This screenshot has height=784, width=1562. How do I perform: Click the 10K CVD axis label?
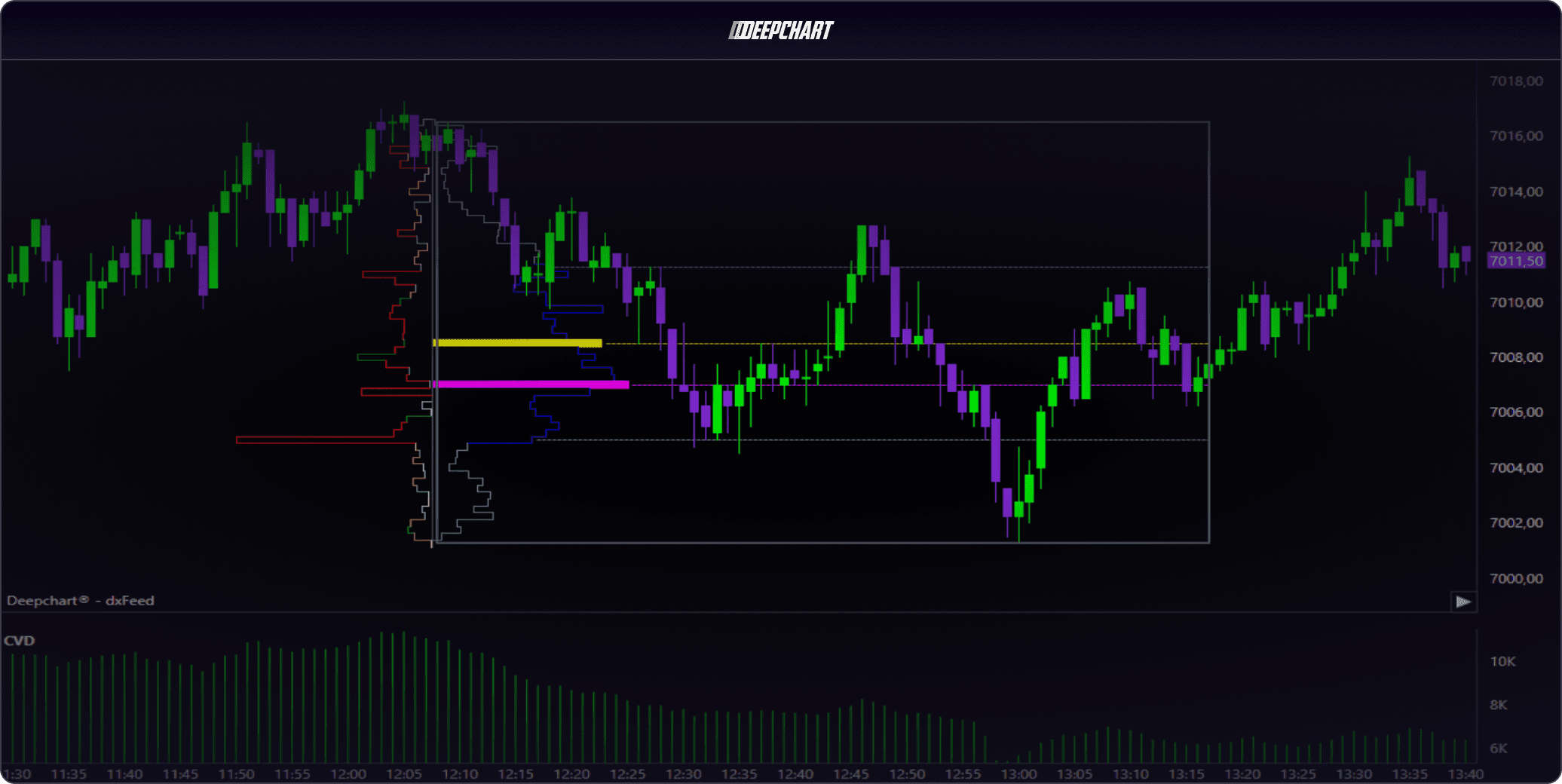pos(1502,662)
